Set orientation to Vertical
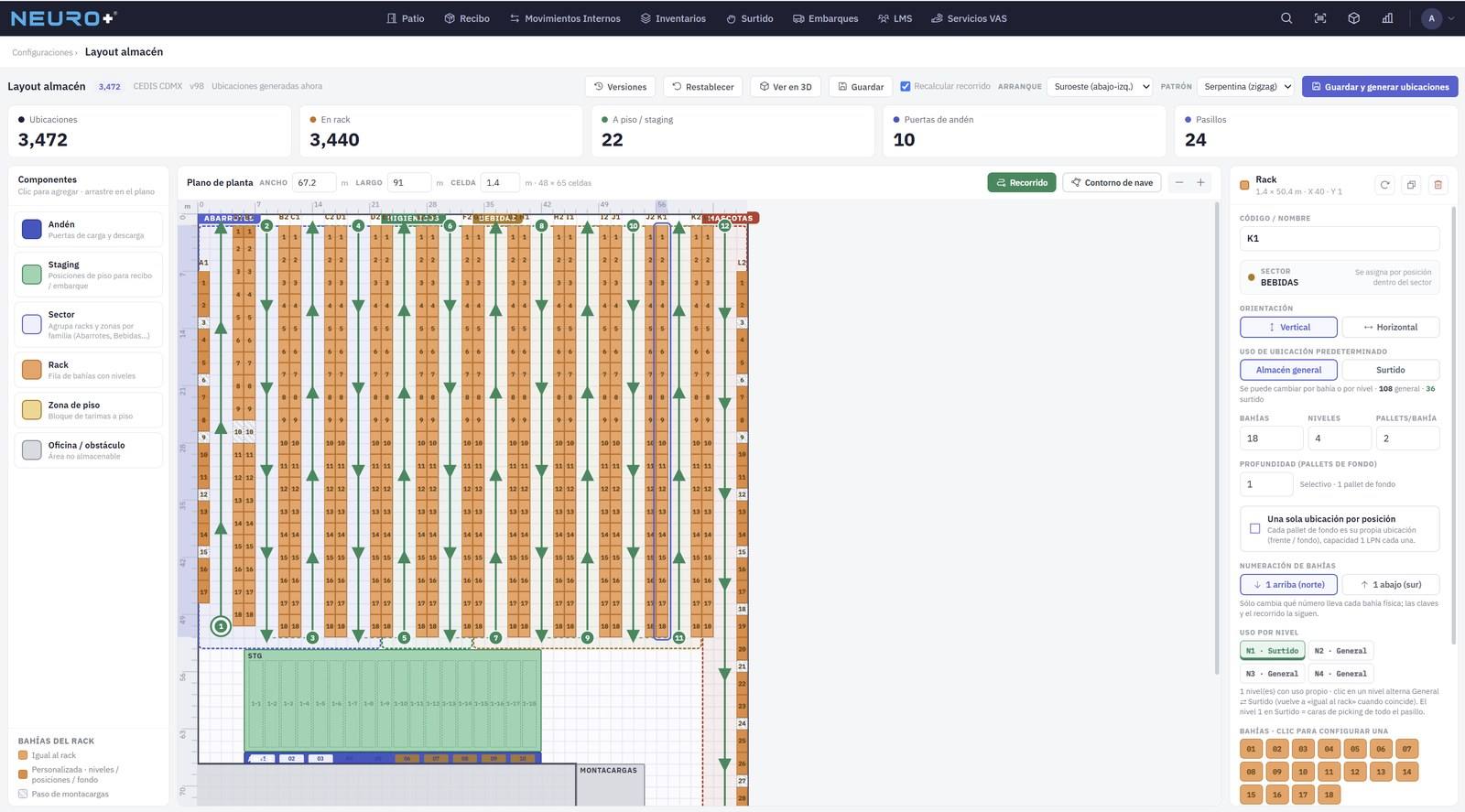This screenshot has height=812, width=1465. coord(1288,327)
